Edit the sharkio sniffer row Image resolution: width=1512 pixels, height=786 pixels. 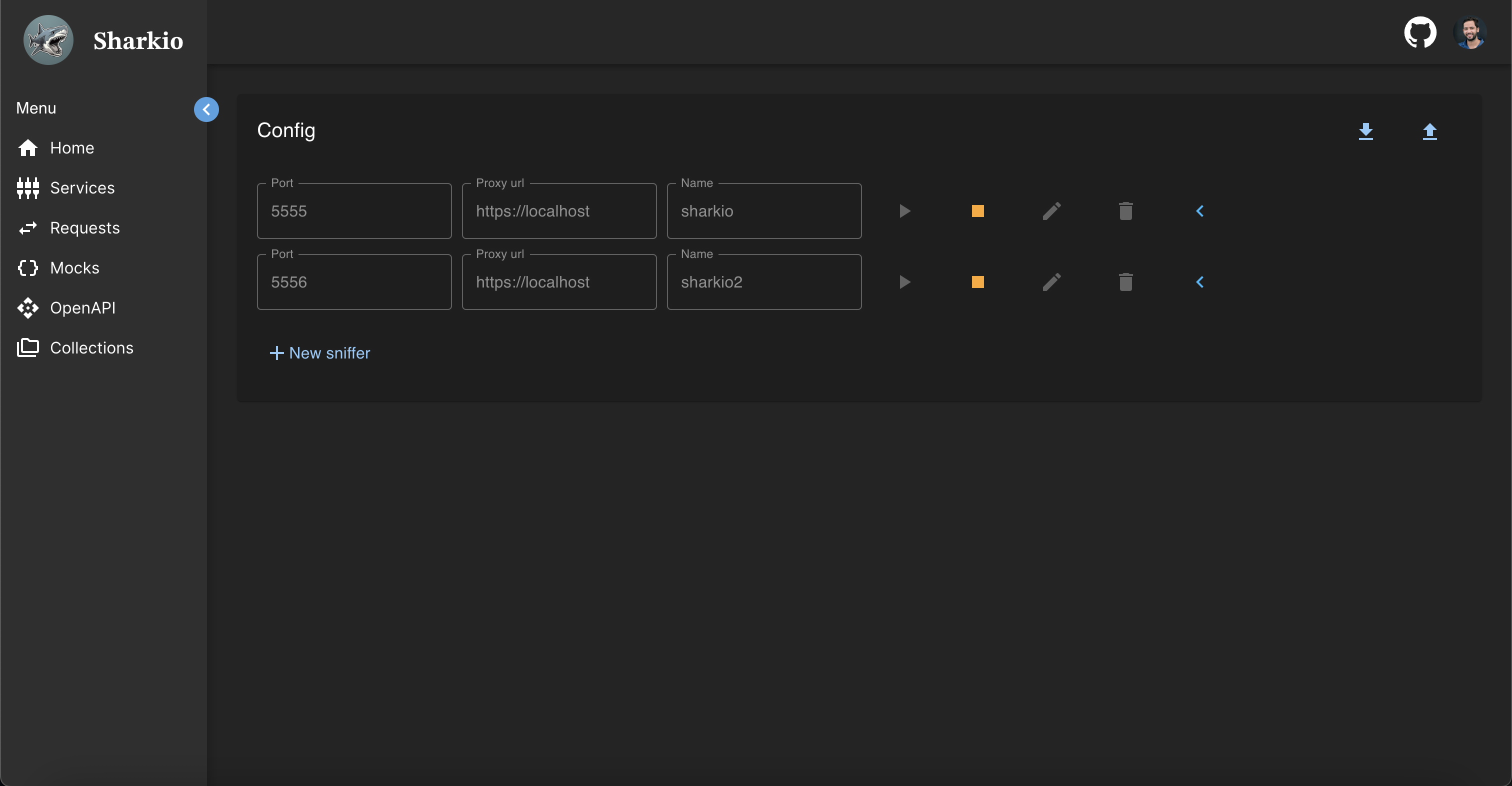[1052, 210]
